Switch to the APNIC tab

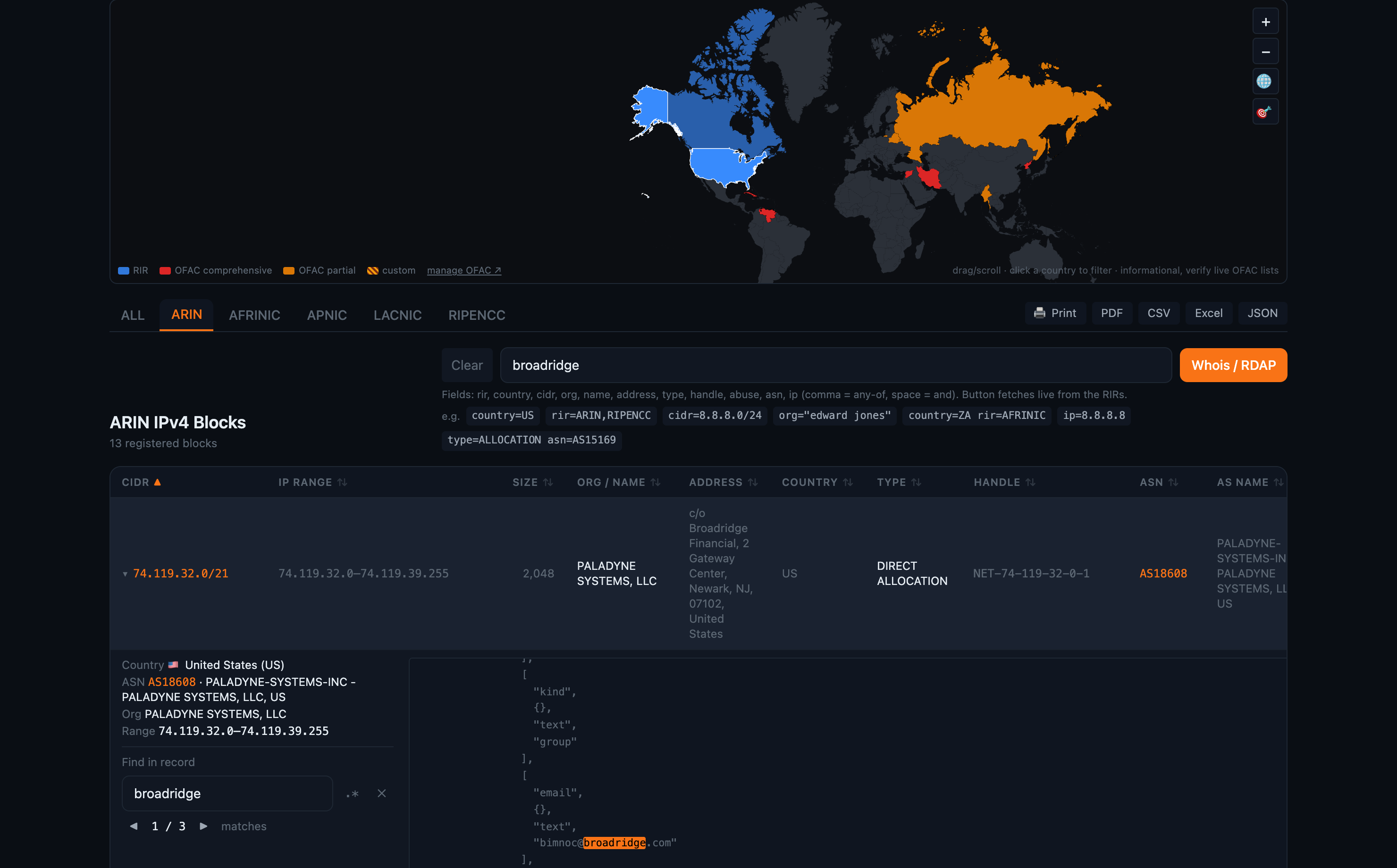327,315
